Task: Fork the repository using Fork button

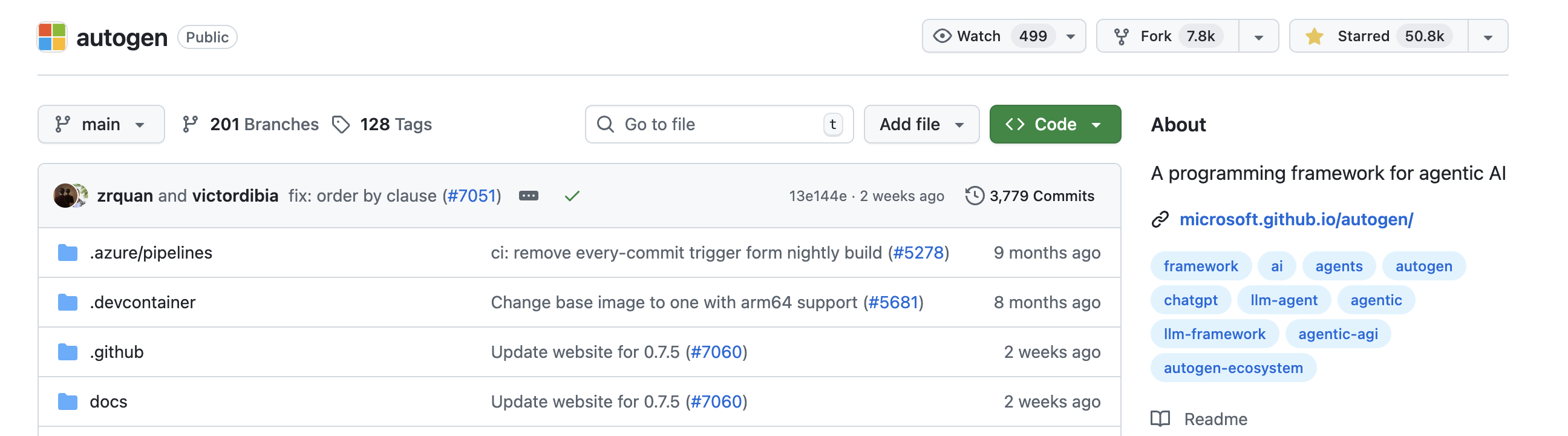Action: coord(1168,36)
